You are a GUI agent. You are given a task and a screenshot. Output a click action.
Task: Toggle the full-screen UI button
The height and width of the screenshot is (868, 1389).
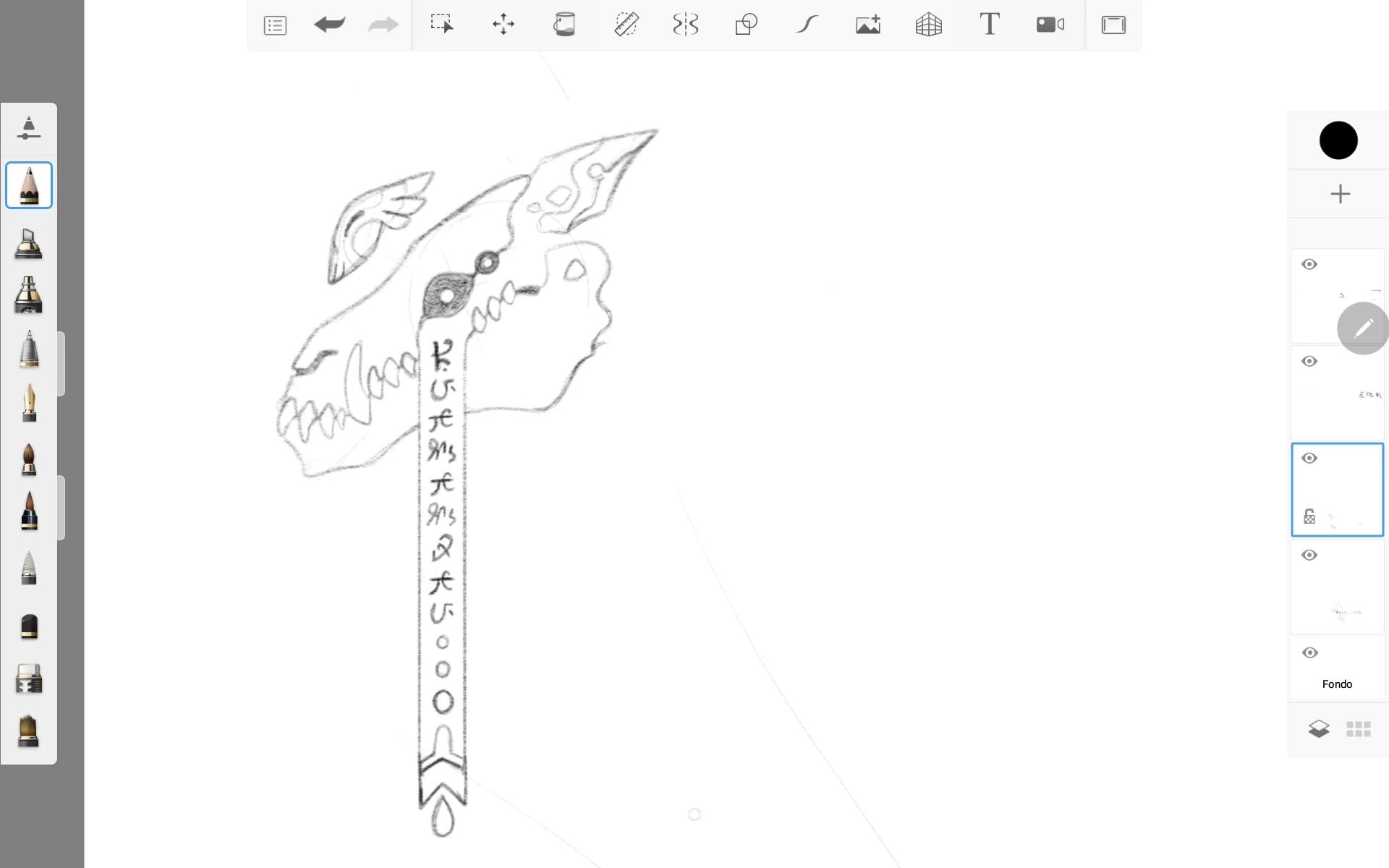(1113, 25)
